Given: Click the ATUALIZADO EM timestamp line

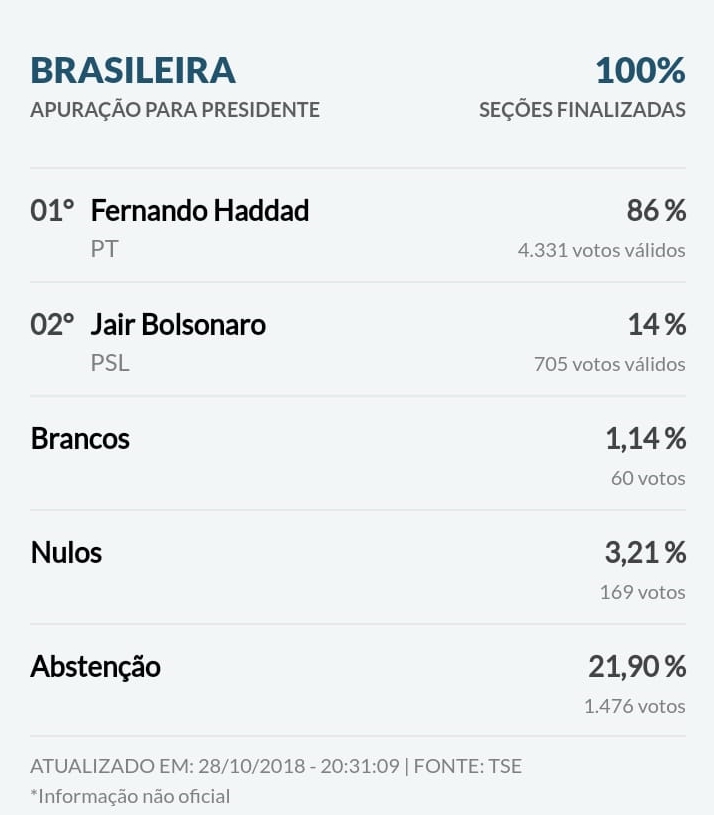Looking at the screenshot, I should (x=276, y=766).
